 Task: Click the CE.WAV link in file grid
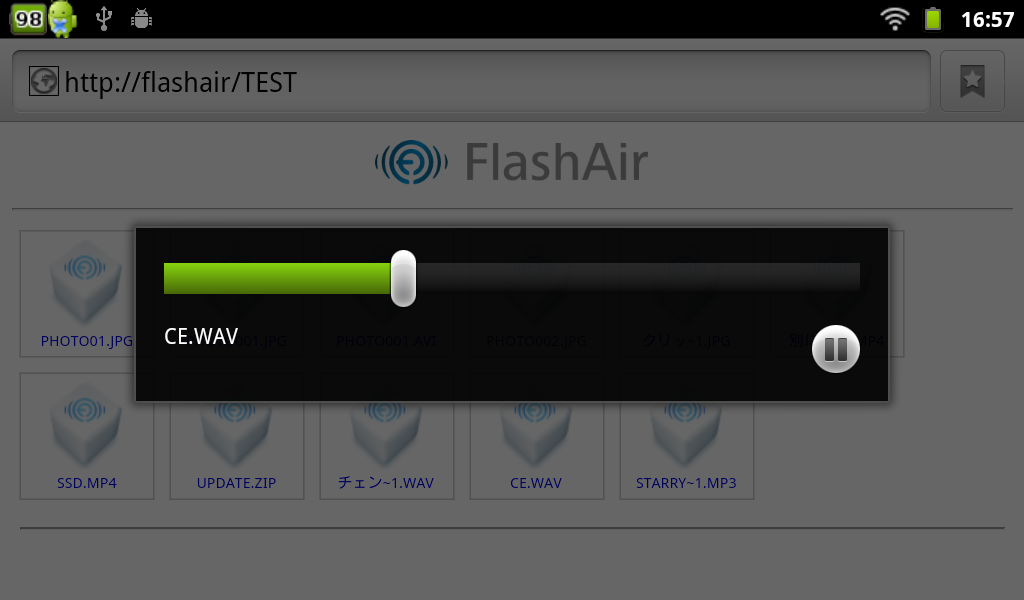point(536,483)
